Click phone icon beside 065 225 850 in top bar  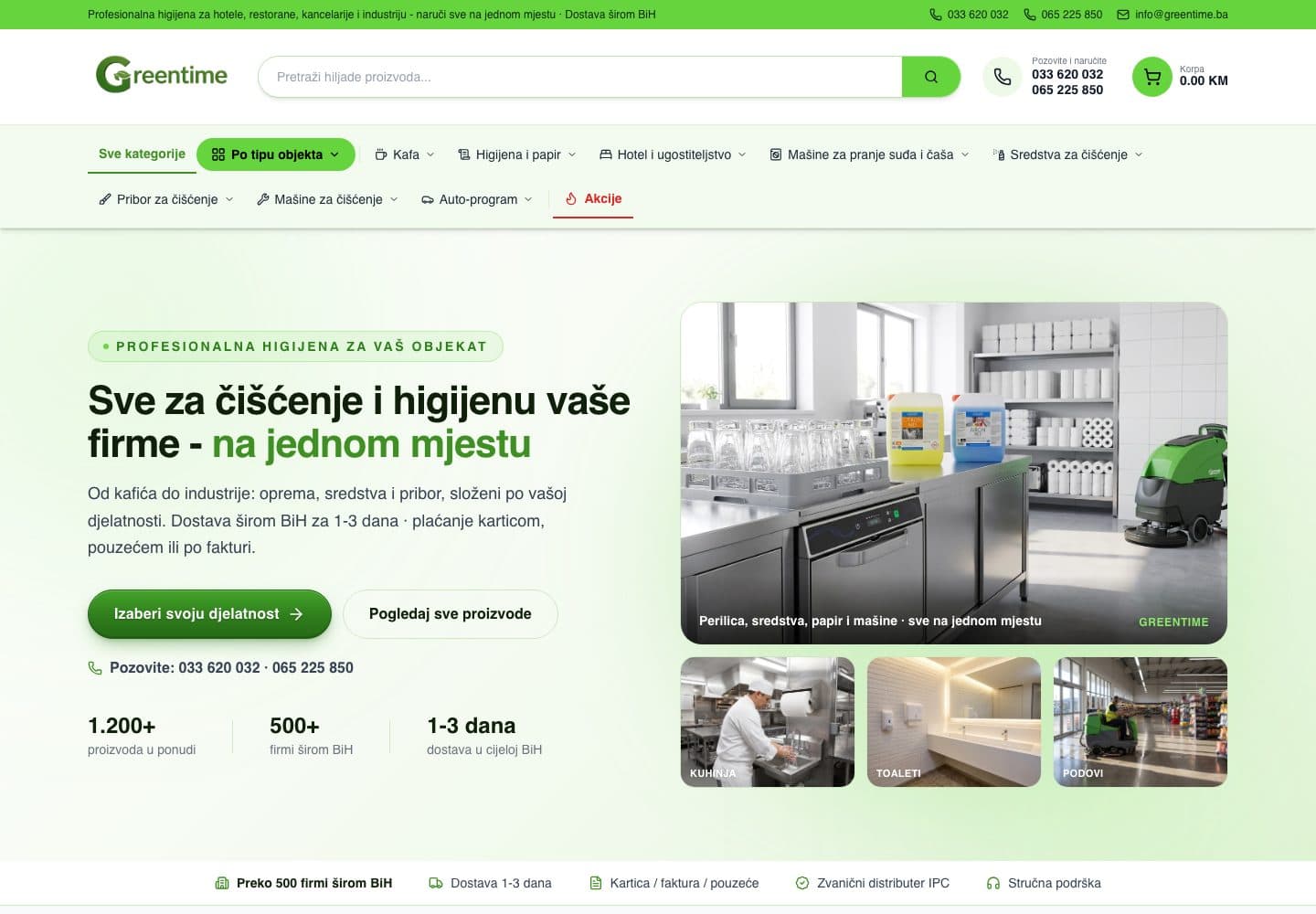click(1030, 15)
